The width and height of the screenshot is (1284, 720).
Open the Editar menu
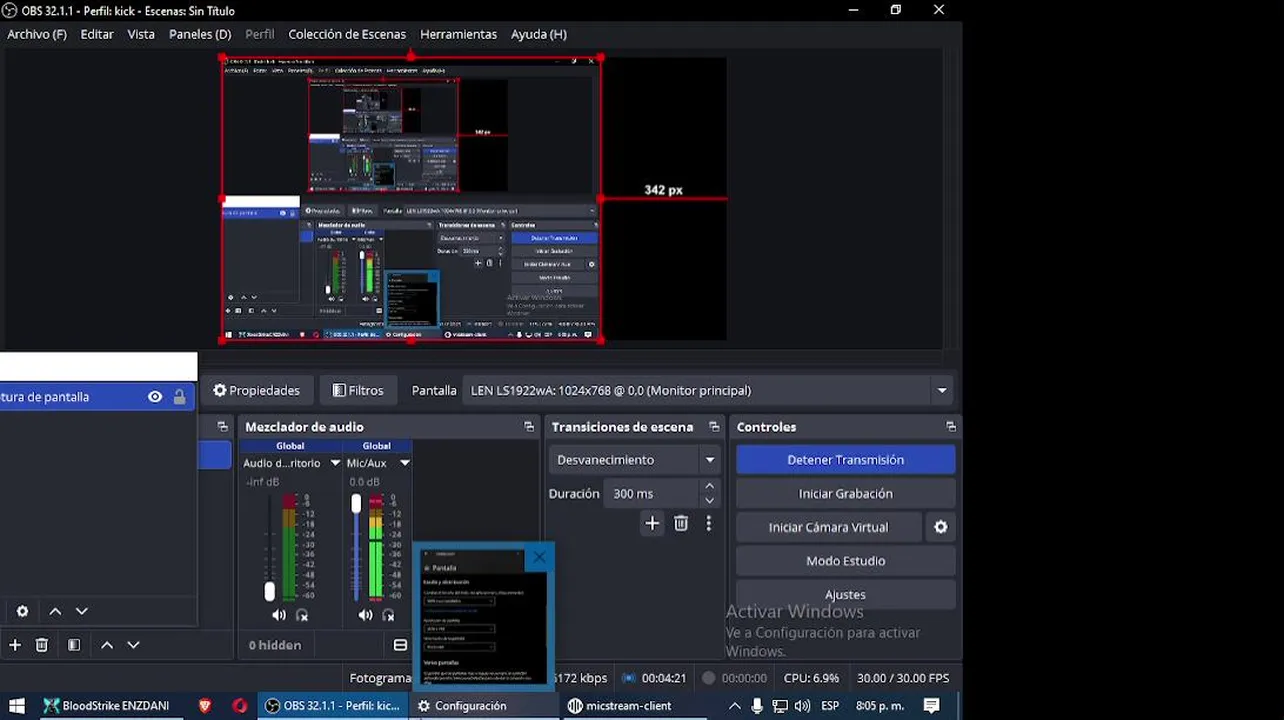[97, 34]
